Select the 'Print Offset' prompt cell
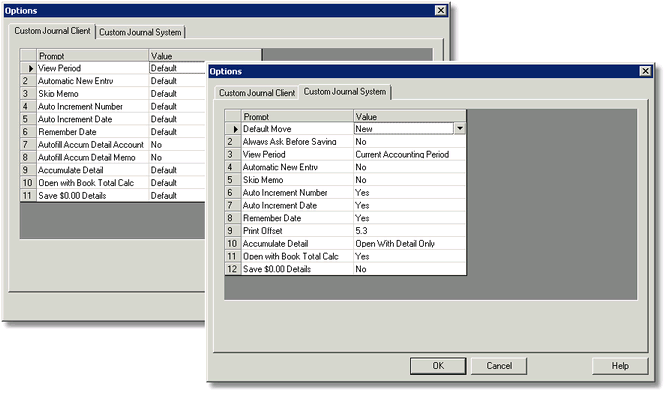 click(297, 231)
